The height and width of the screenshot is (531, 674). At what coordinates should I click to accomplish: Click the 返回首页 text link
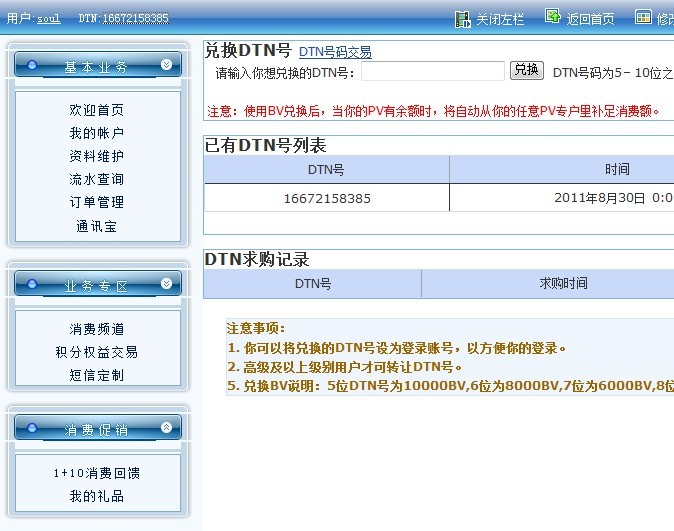[x=590, y=19]
